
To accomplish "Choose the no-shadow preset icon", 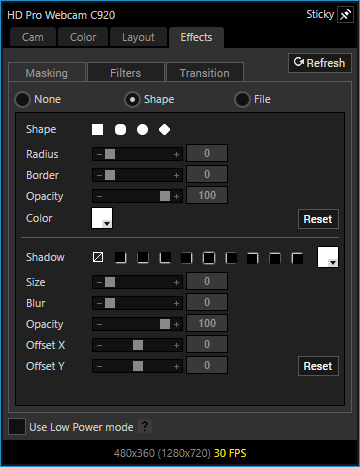I will point(98,257).
